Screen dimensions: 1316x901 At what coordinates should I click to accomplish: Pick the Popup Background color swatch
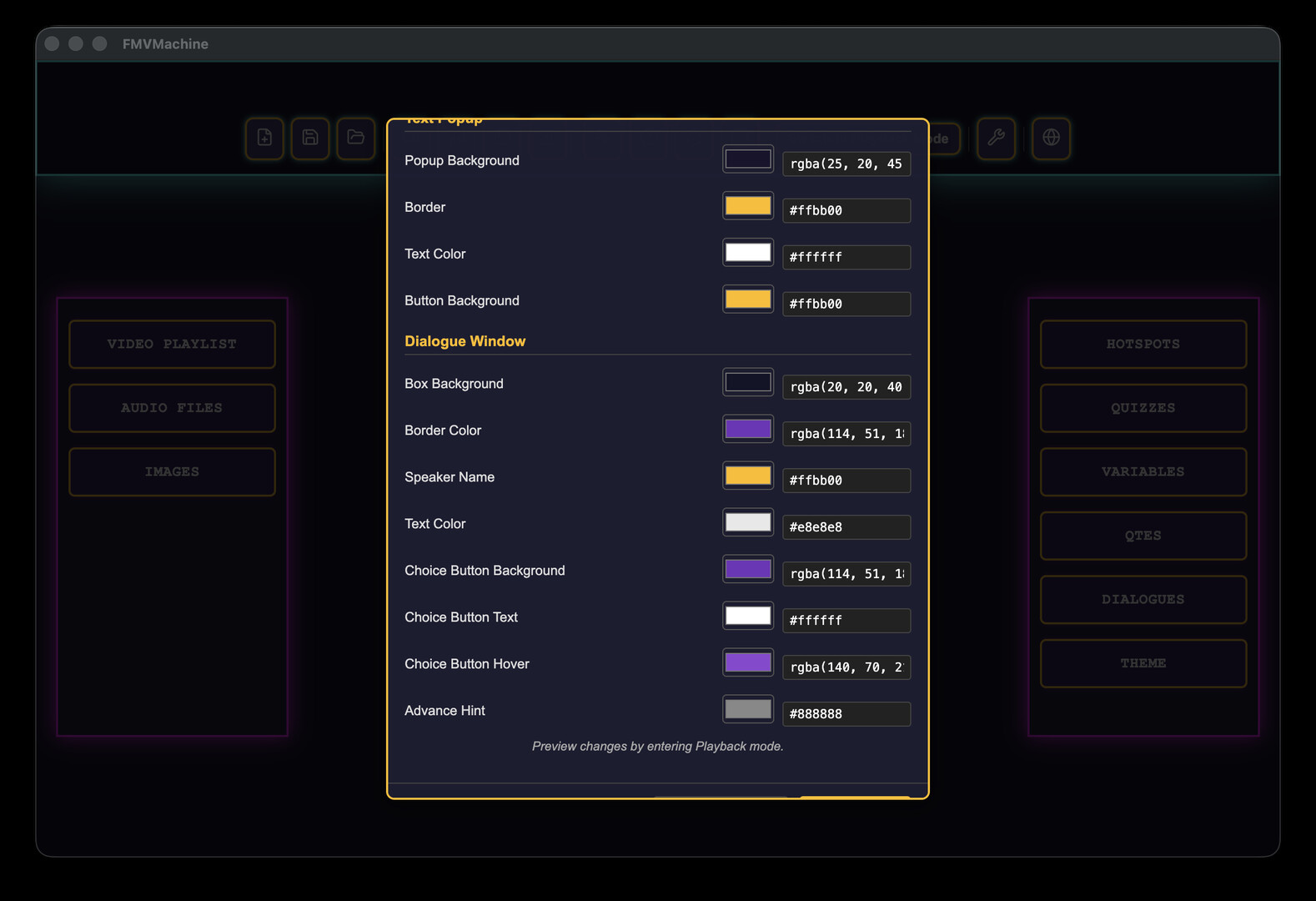(748, 159)
